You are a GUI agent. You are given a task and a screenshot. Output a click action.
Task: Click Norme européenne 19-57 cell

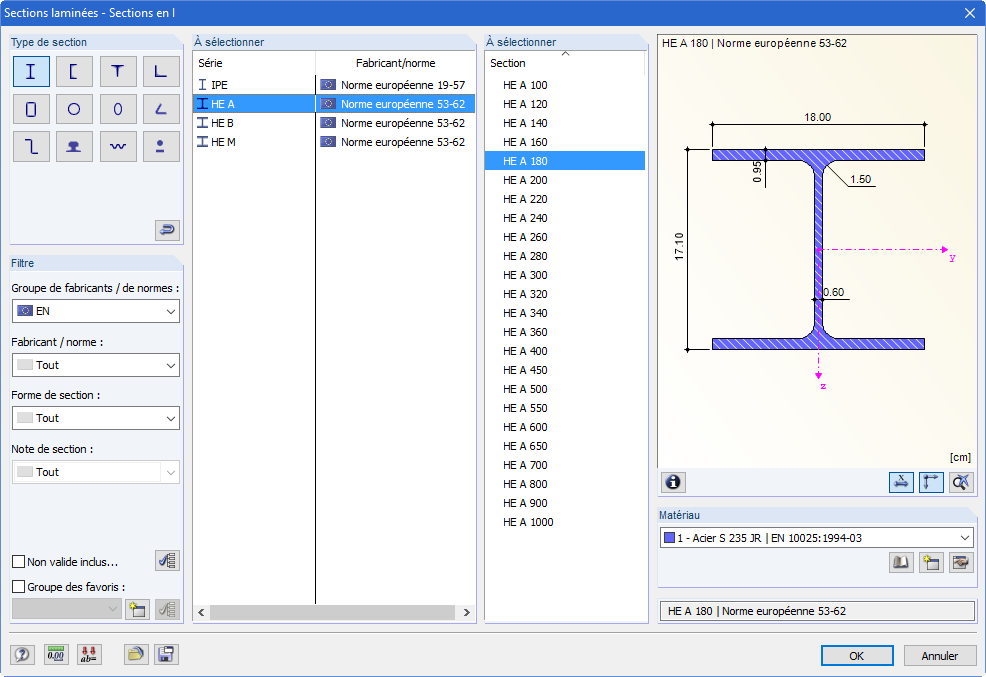coord(396,85)
